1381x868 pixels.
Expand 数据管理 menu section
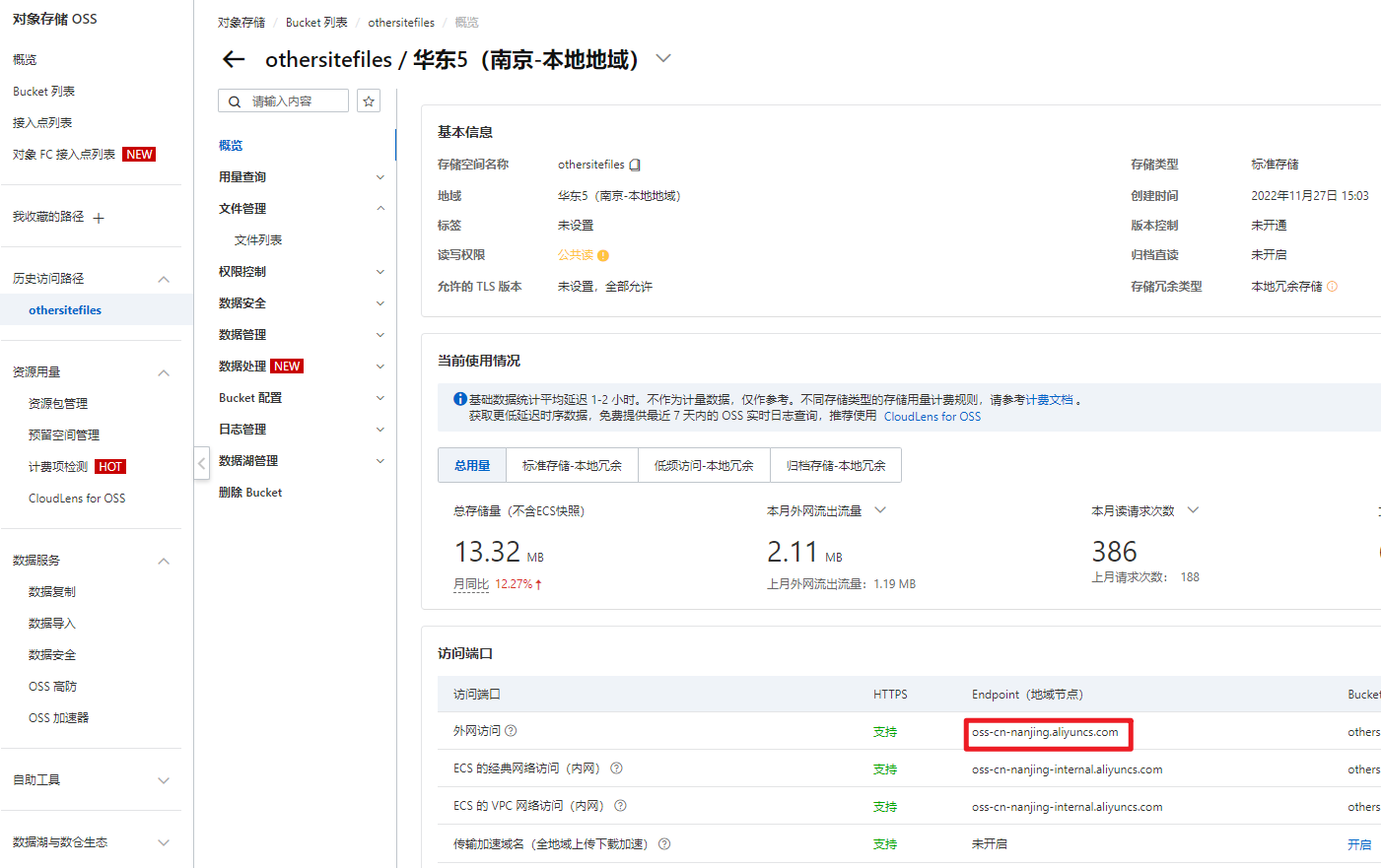click(x=380, y=335)
